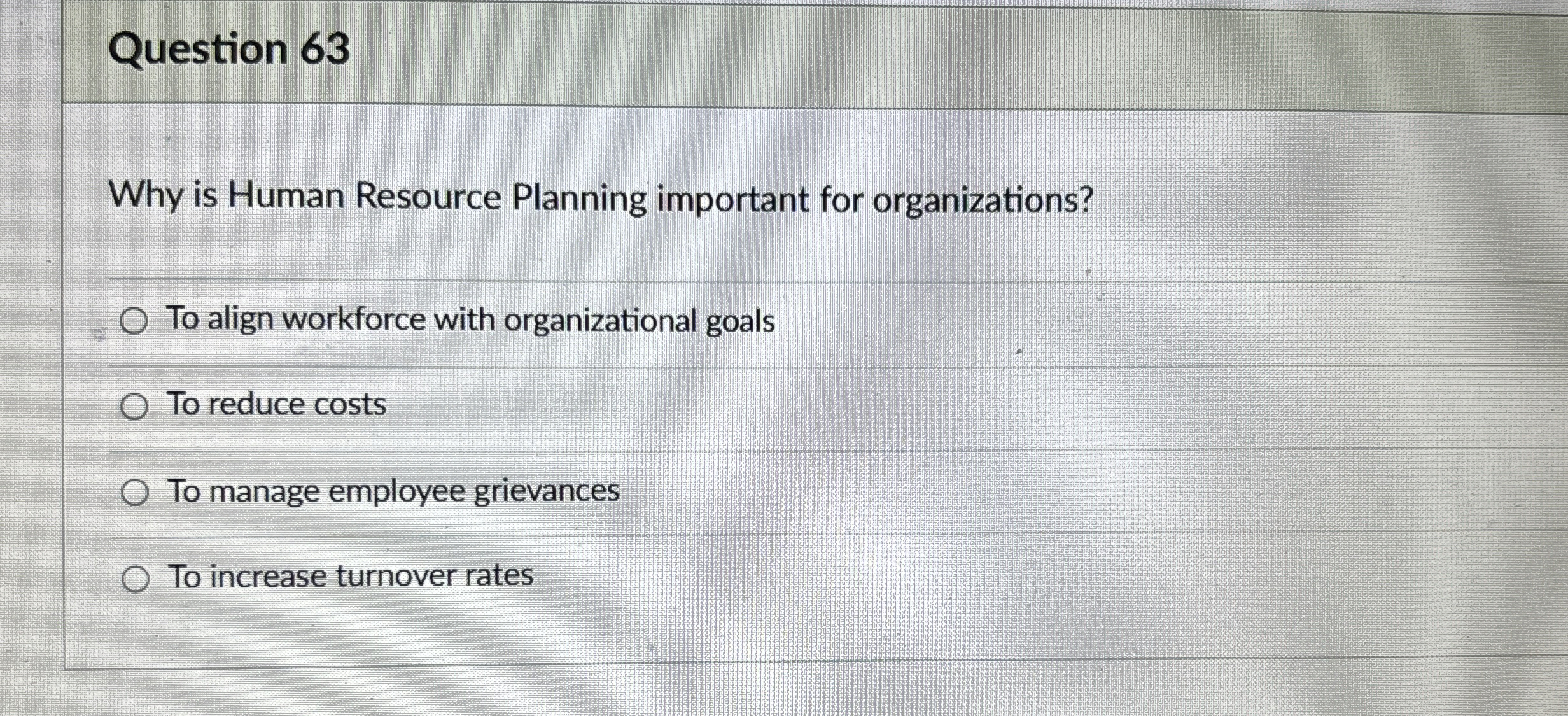1568x716 pixels.
Task: Mark the "To increase turnover rates" radio button
Action: click(135, 579)
